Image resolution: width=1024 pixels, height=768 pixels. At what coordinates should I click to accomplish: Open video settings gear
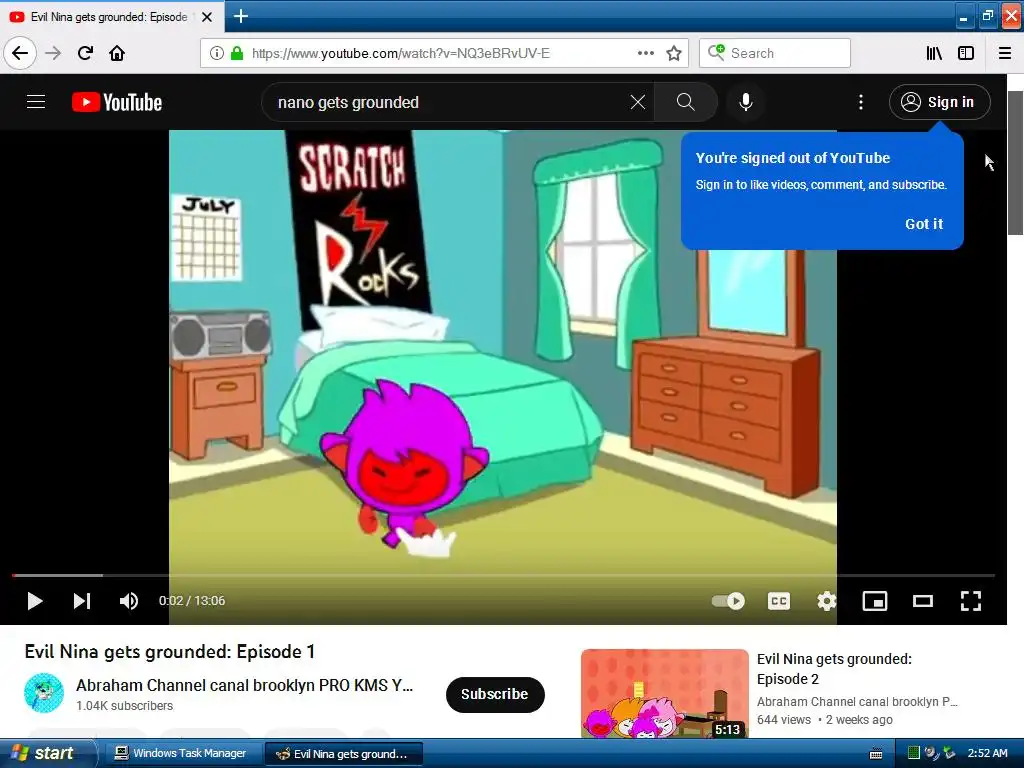tap(827, 601)
